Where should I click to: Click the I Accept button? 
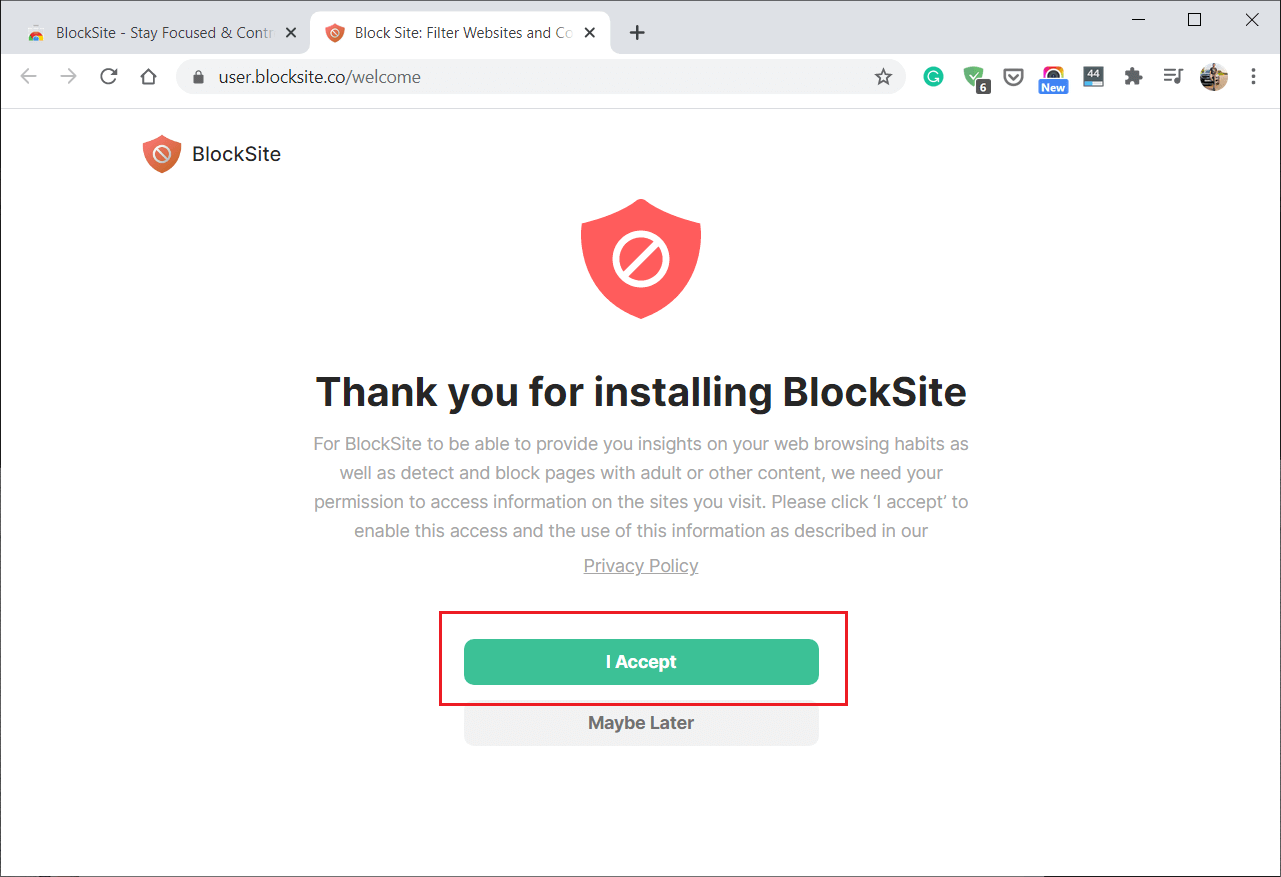(x=641, y=661)
